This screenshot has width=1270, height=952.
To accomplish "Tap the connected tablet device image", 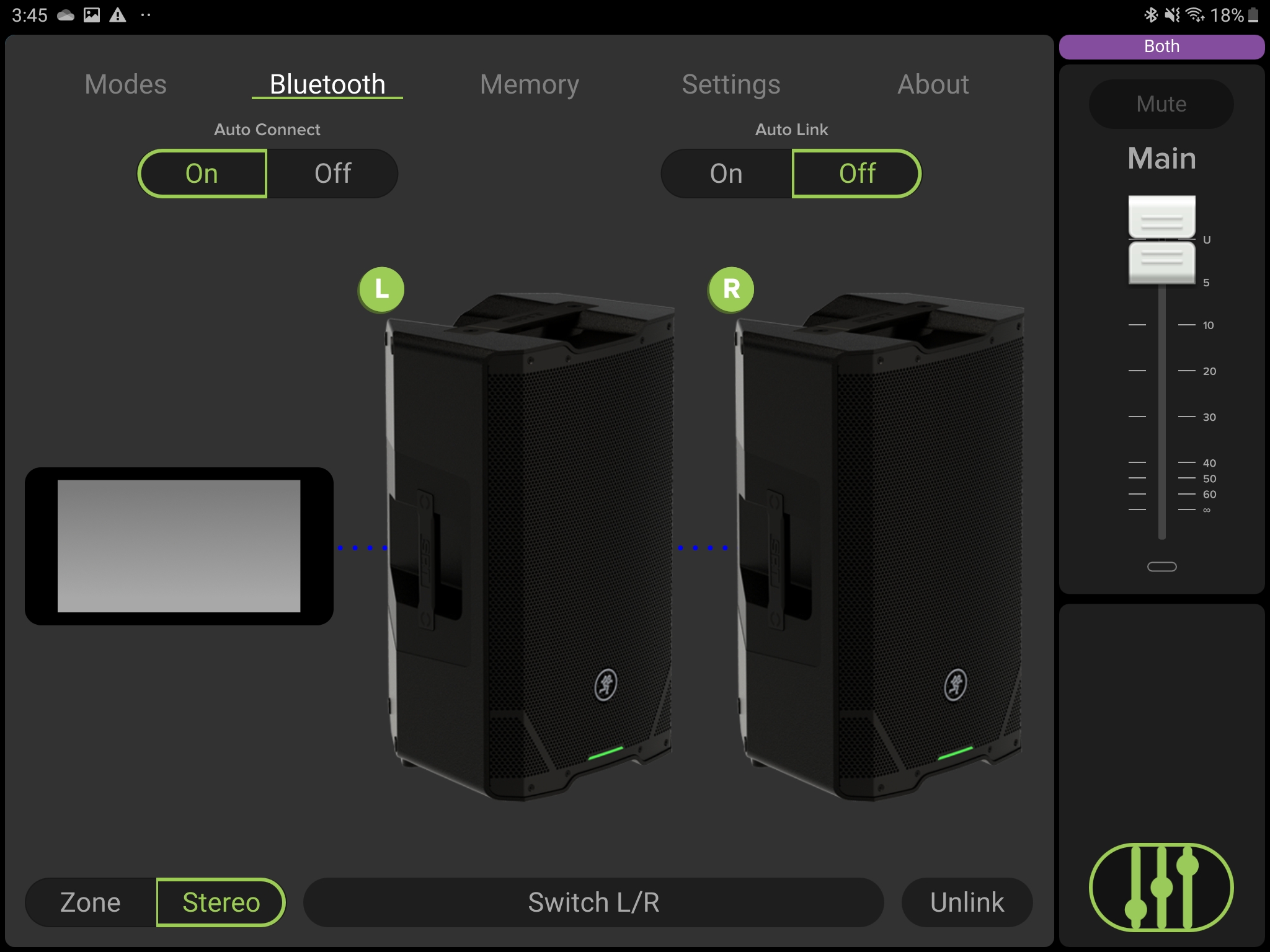I will click(179, 546).
